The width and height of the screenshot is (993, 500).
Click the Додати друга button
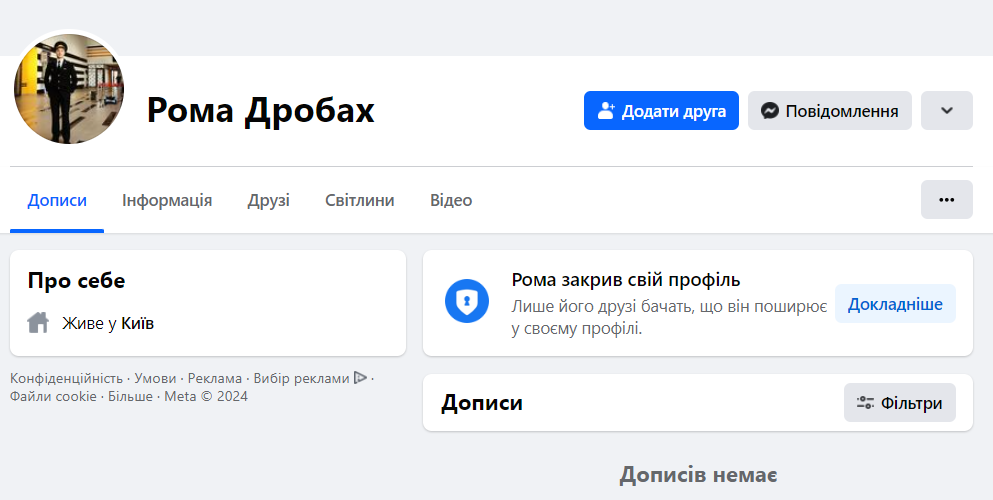pos(661,111)
